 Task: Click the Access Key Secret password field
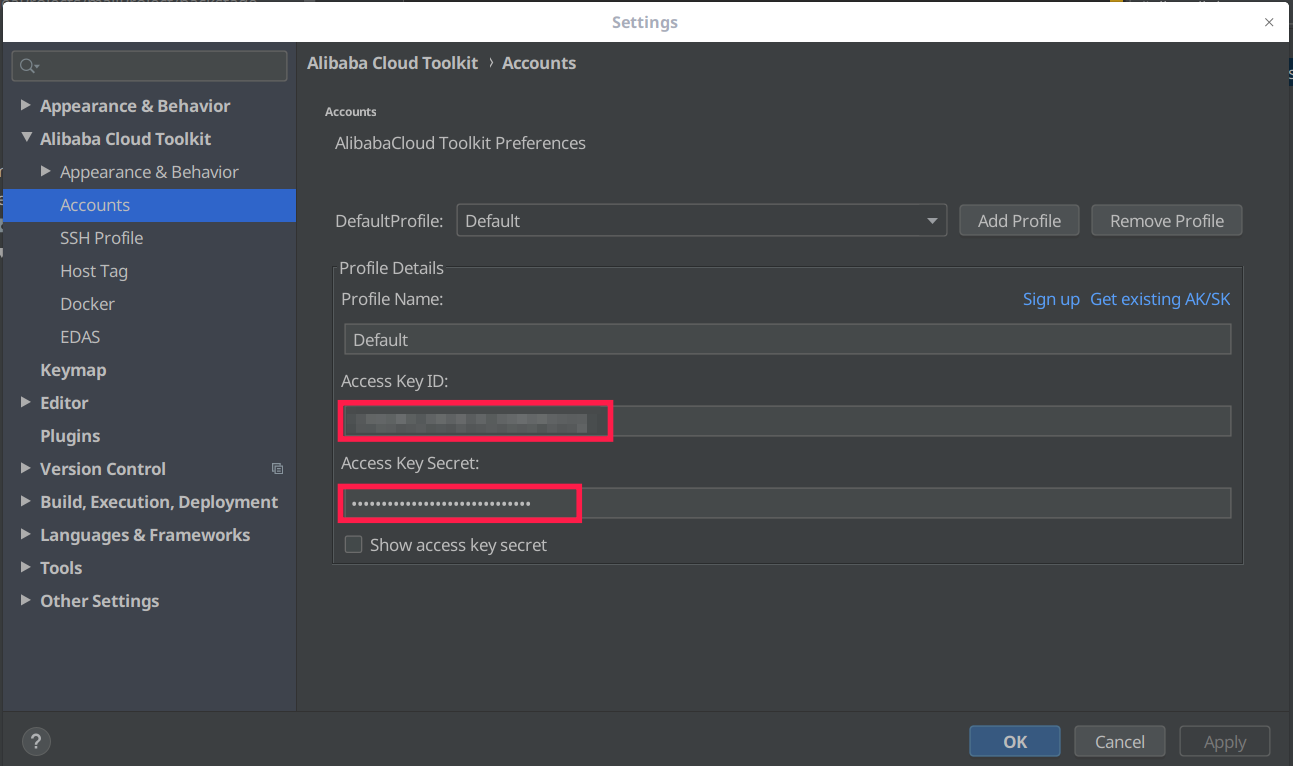787,503
